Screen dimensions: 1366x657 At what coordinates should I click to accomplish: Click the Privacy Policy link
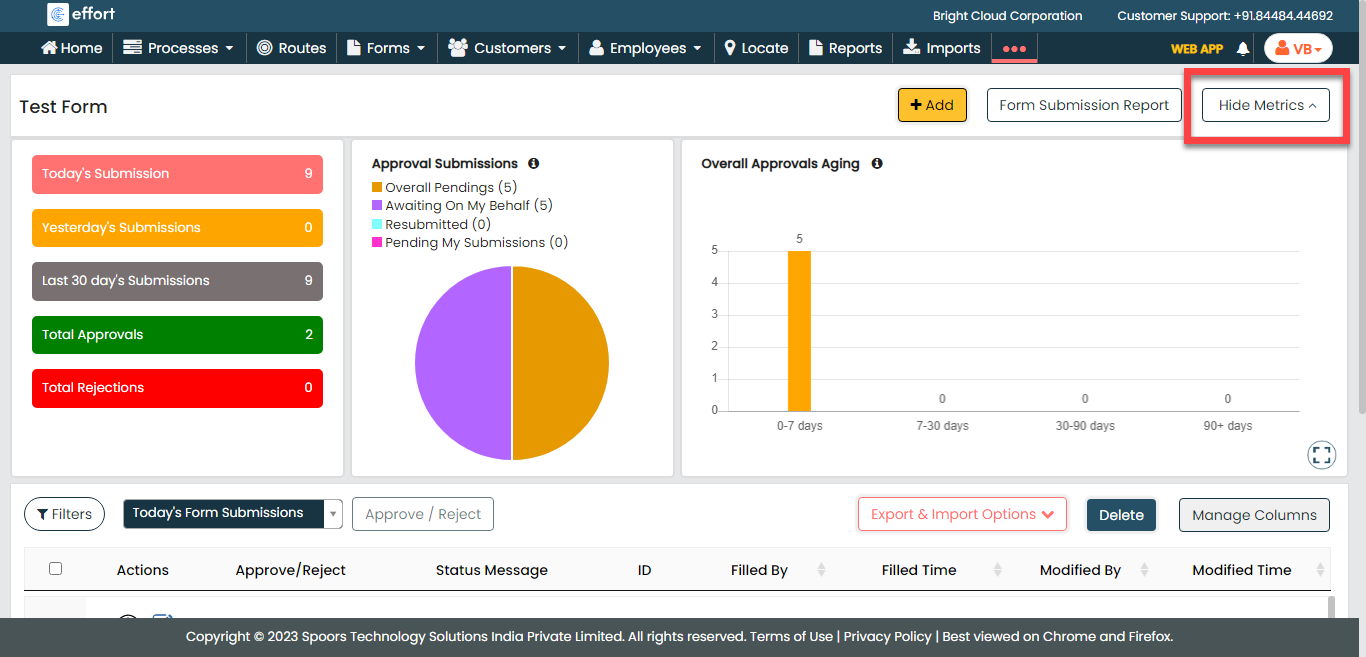pos(887,636)
